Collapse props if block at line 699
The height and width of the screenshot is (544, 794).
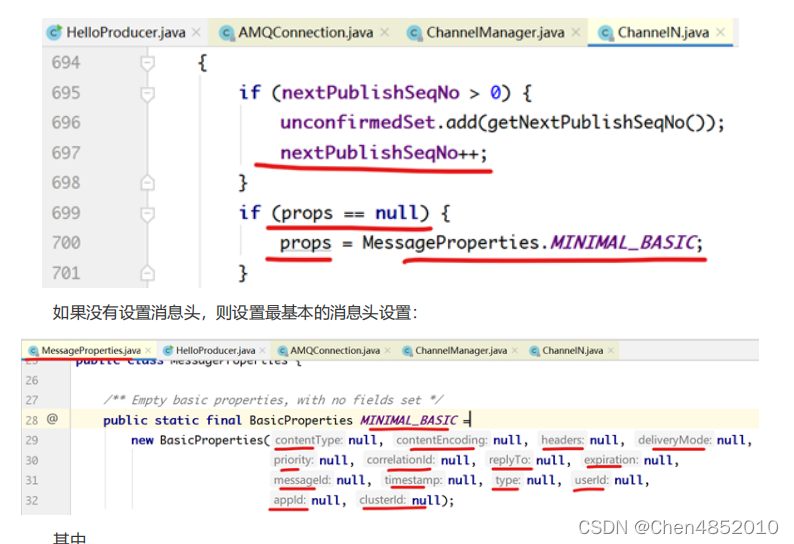pos(147,214)
